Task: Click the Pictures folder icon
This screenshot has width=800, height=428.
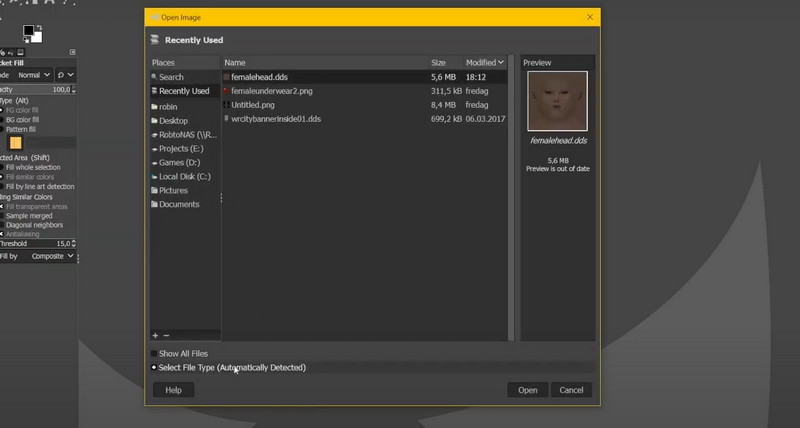Action: [154, 190]
